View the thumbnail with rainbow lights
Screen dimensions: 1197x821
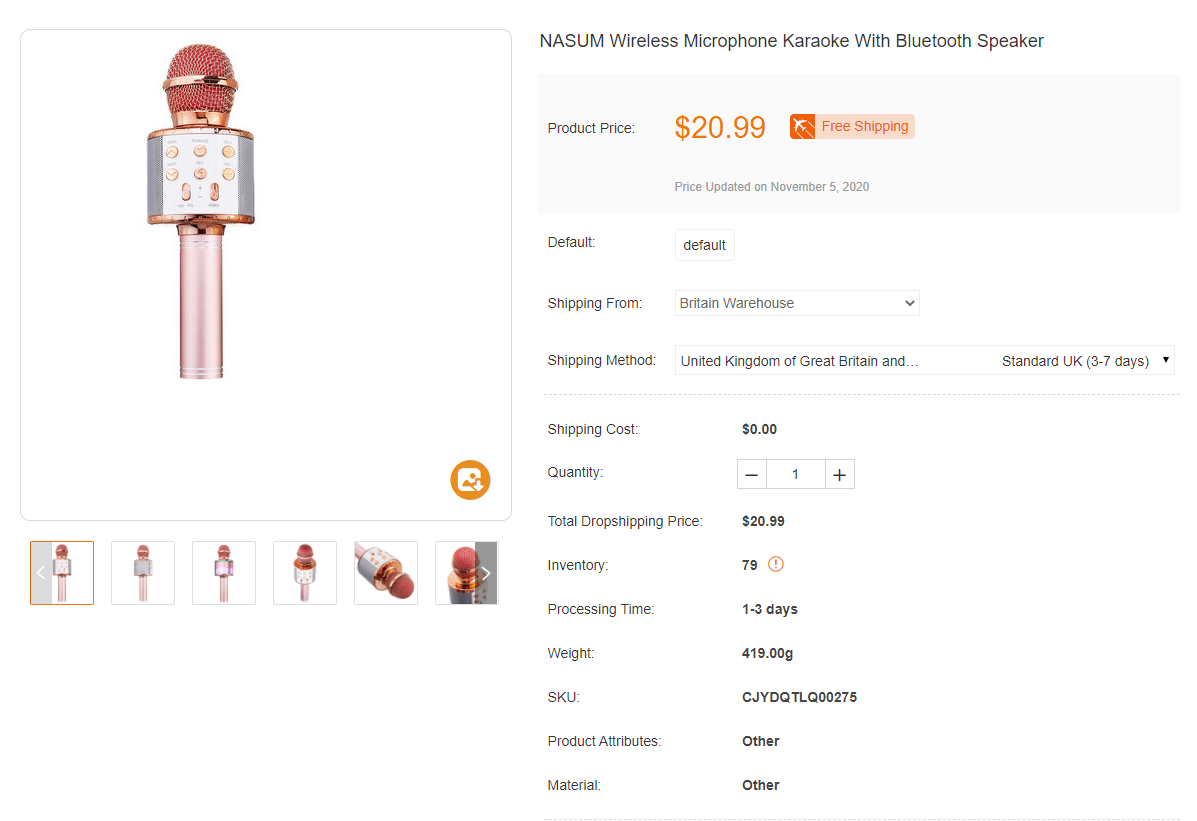click(x=224, y=573)
